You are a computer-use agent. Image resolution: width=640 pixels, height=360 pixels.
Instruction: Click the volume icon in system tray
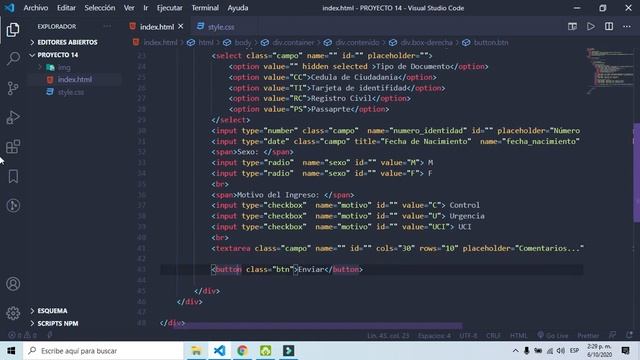pos(561,351)
